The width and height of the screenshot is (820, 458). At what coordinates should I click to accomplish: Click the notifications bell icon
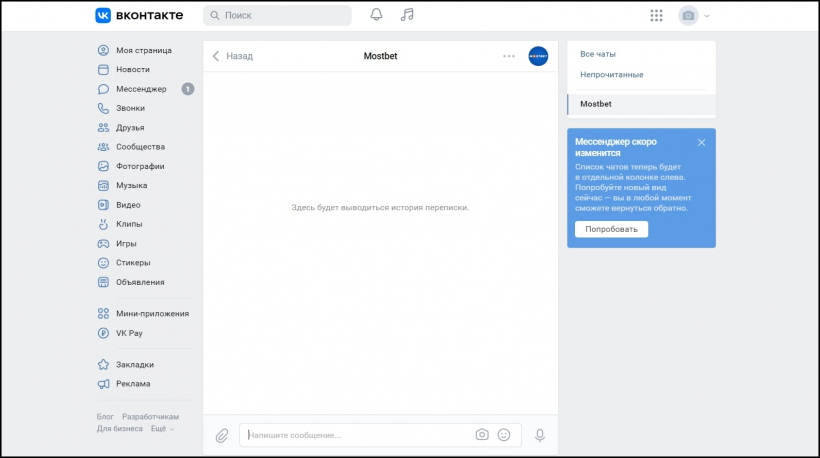click(x=377, y=15)
